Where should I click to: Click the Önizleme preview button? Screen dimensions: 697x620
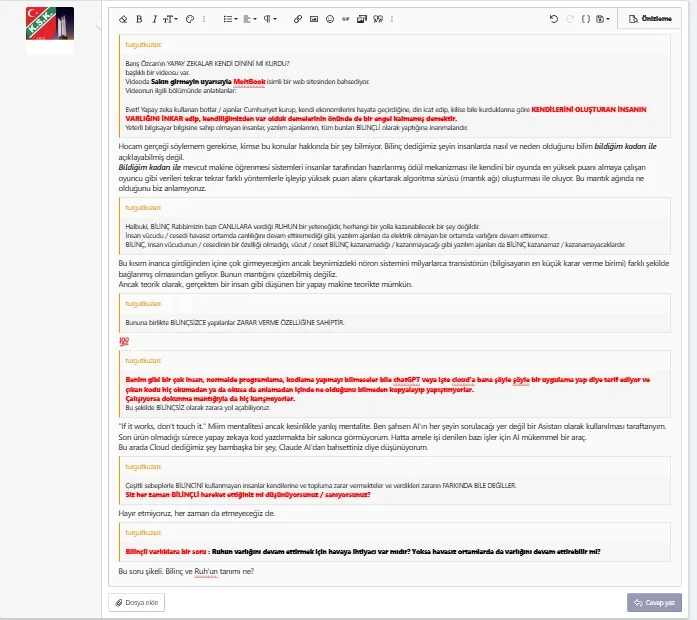pyautogui.click(x=649, y=19)
